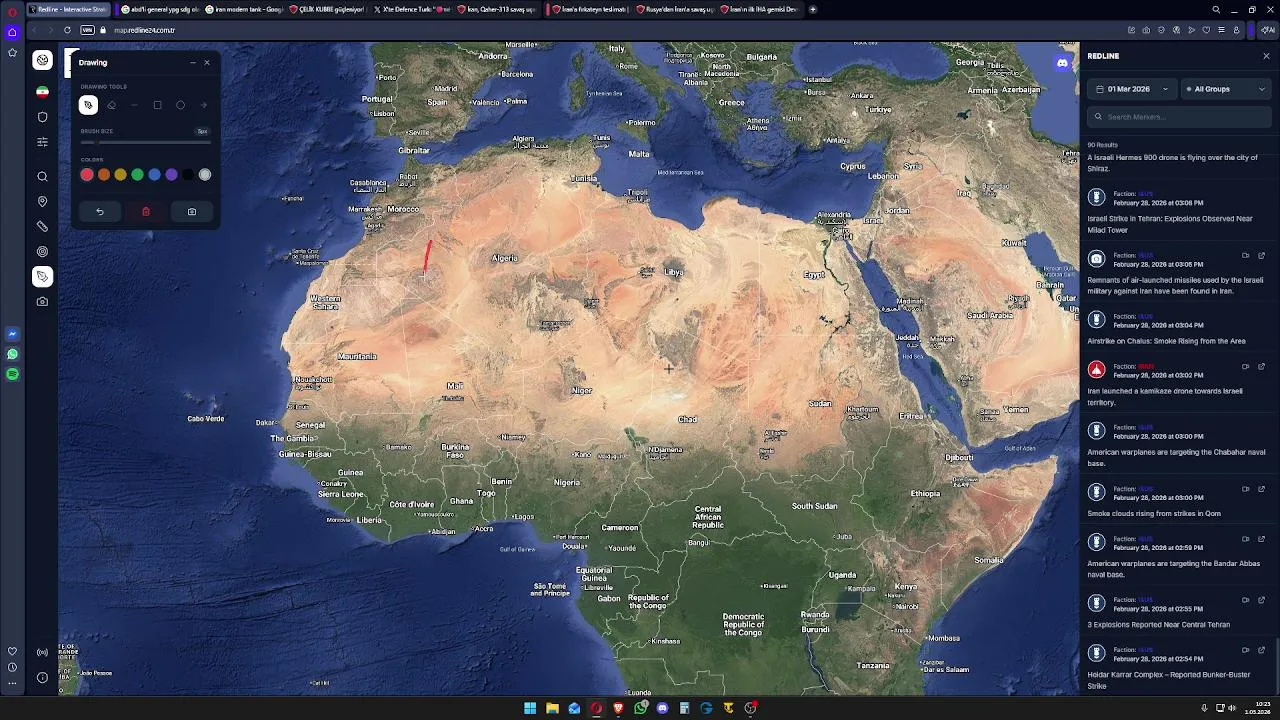1280x720 pixels.
Task: Select the pen drawing tool in Drawing panel
Action: (x=88, y=105)
